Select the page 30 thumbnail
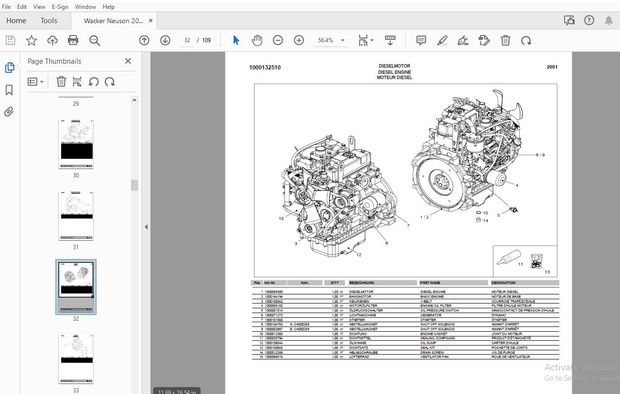This screenshot has height=394, width=620. 76,144
